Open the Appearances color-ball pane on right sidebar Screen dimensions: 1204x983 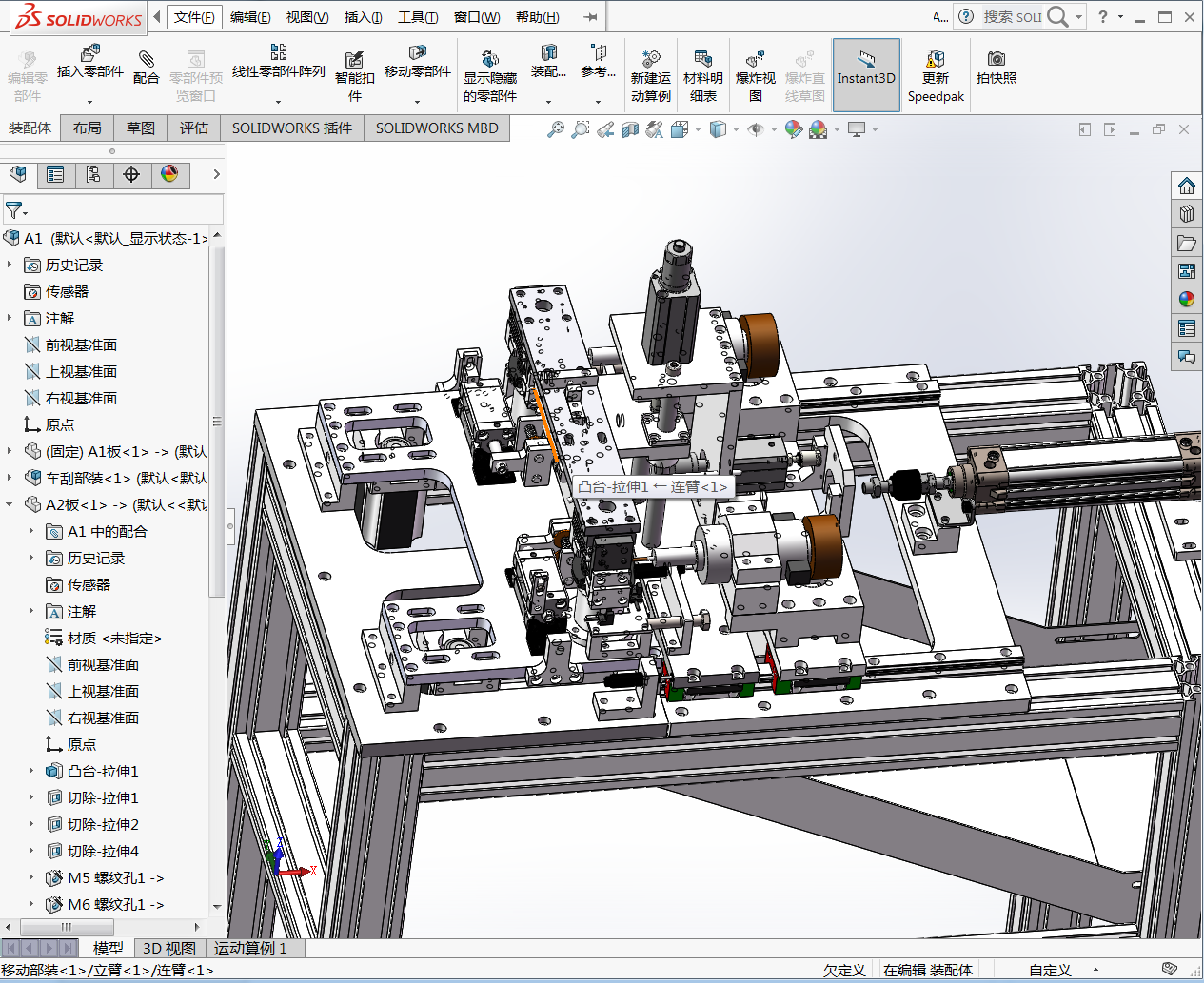[1186, 300]
